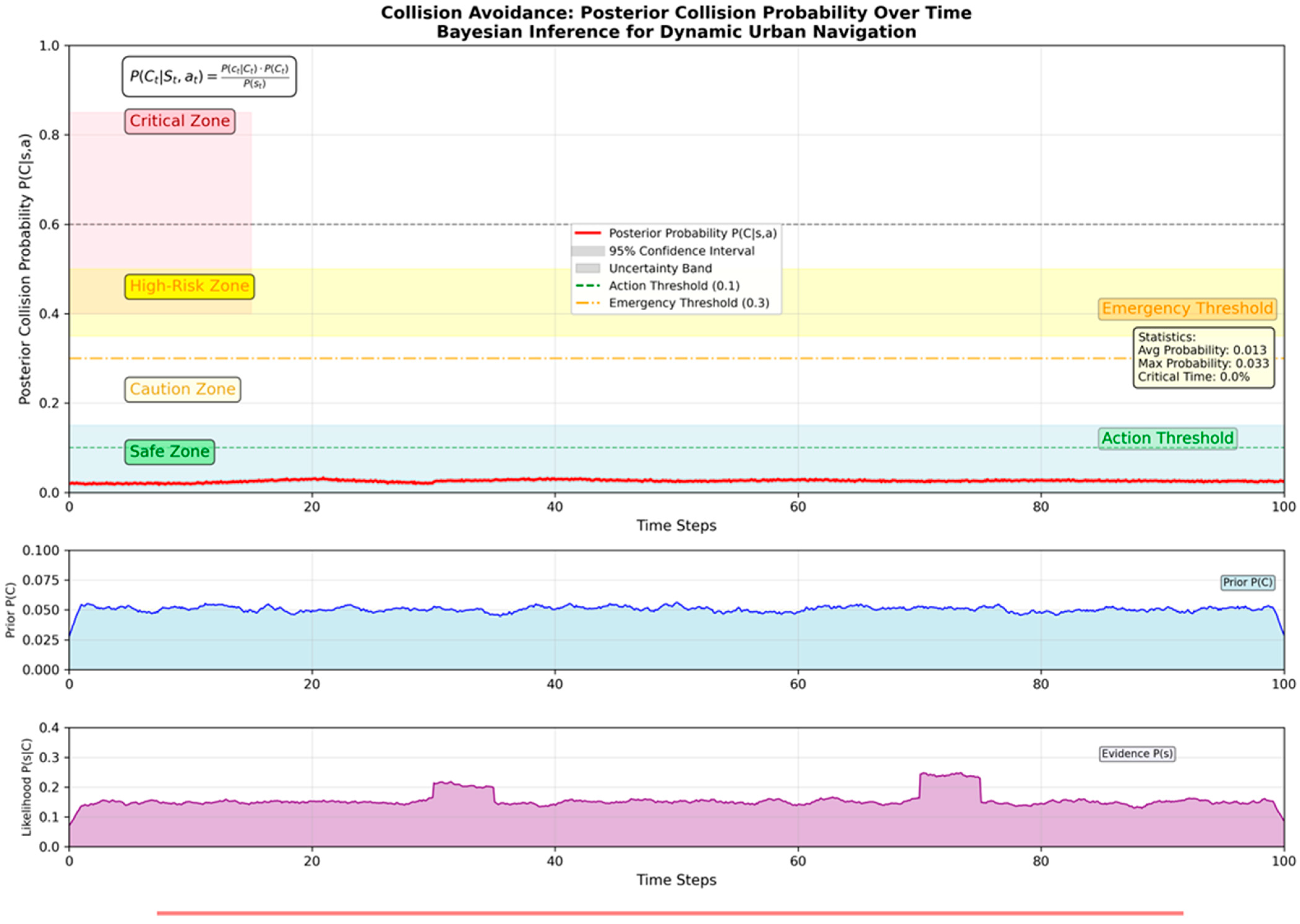Click the subtitle 'Bayesian Inference for Dynamic Urban Navigation'
The width and height of the screenshot is (1300, 924).
[676, 31]
